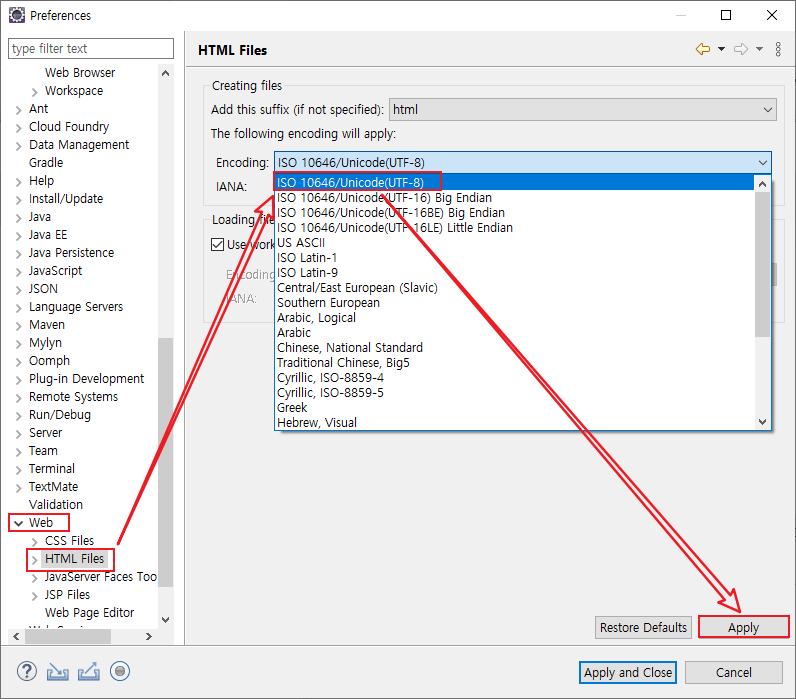Viewport: 796px width, 699px height.
Task: Click Restore Defaults button
Action: [643, 627]
